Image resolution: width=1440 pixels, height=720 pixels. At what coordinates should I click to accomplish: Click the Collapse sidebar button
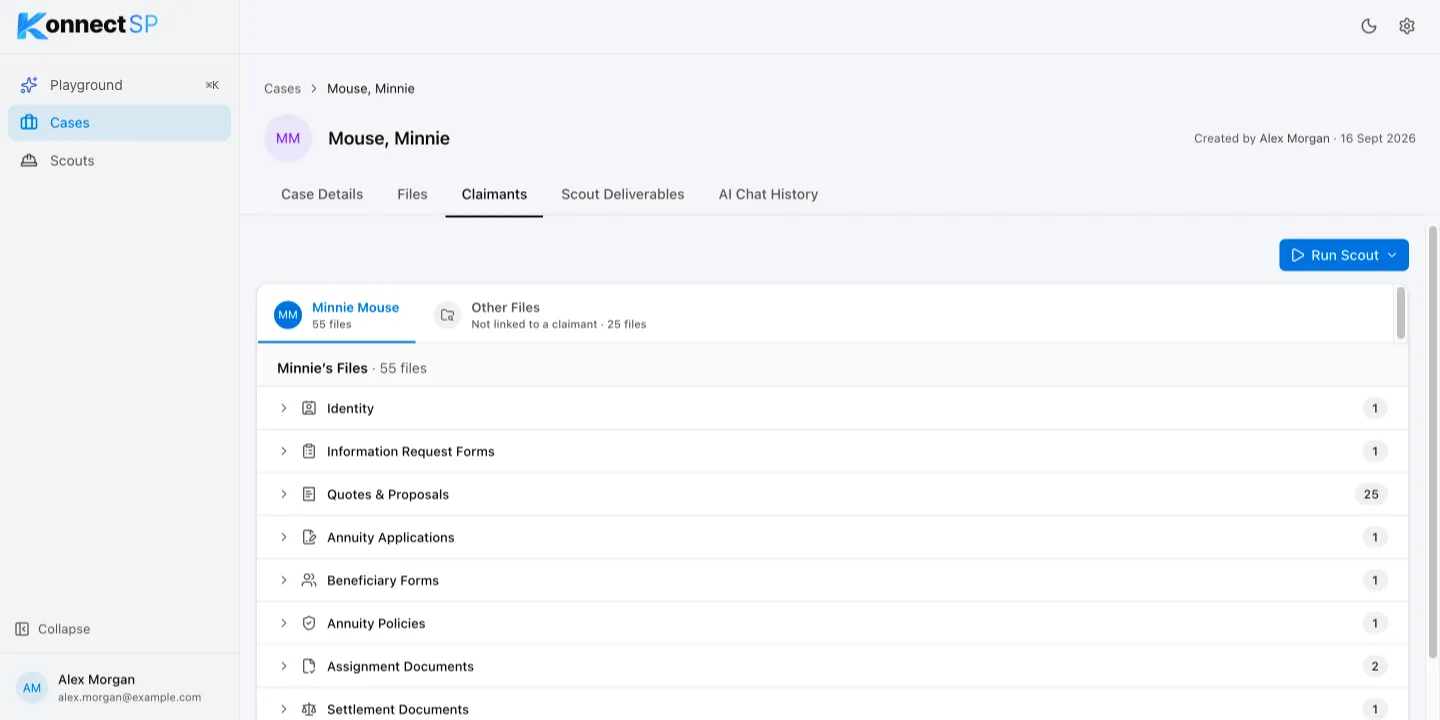[x=52, y=629]
